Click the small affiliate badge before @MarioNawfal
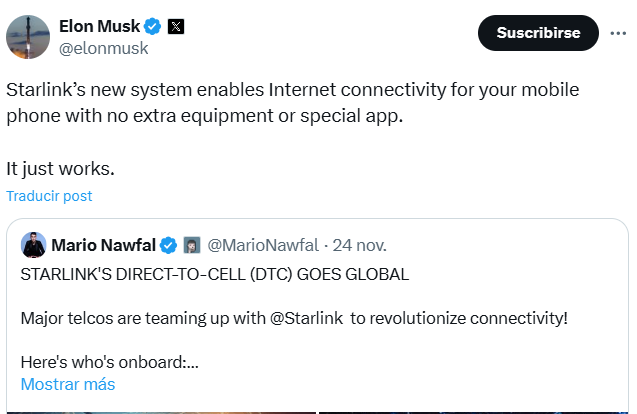 click(190, 245)
